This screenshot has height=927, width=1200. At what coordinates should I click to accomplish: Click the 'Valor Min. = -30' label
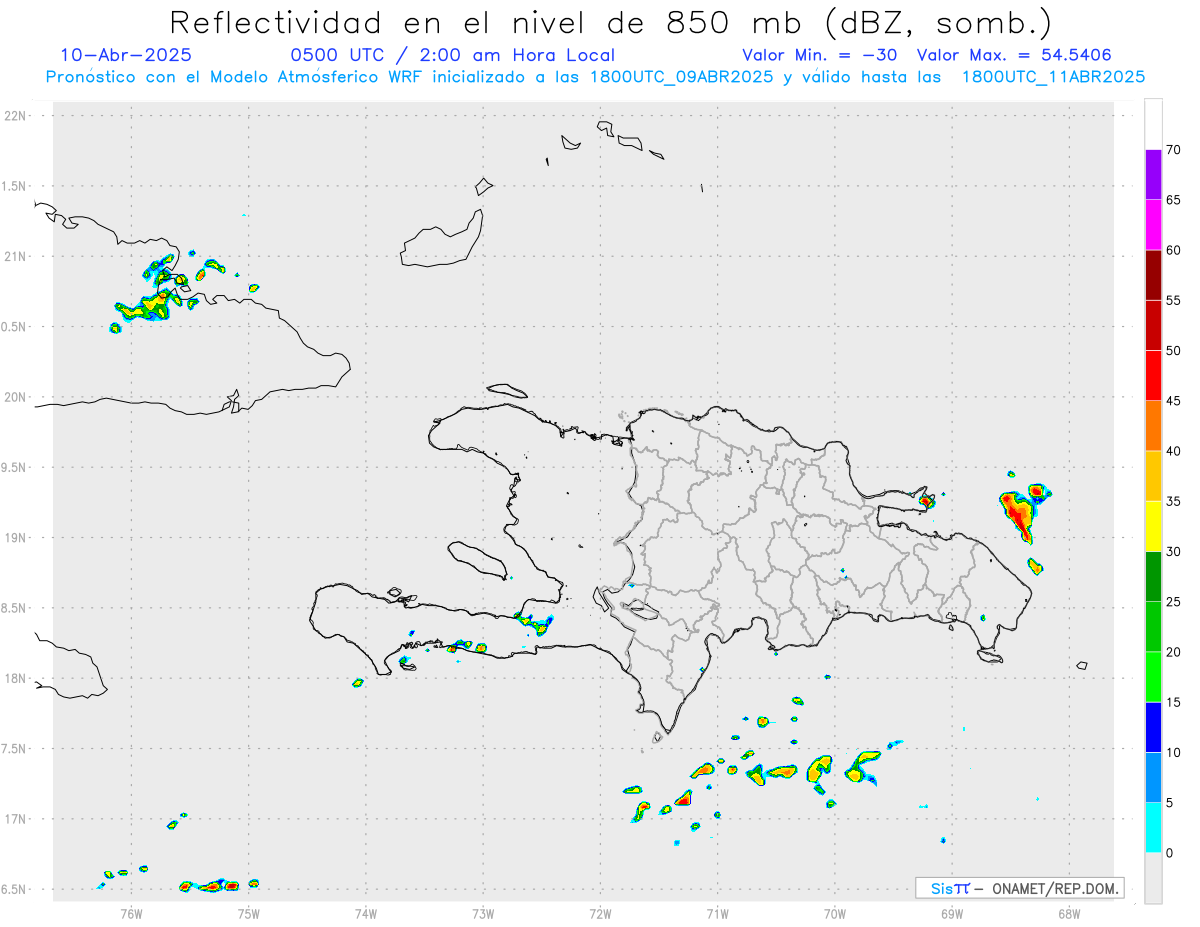click(x=819, y=55)
